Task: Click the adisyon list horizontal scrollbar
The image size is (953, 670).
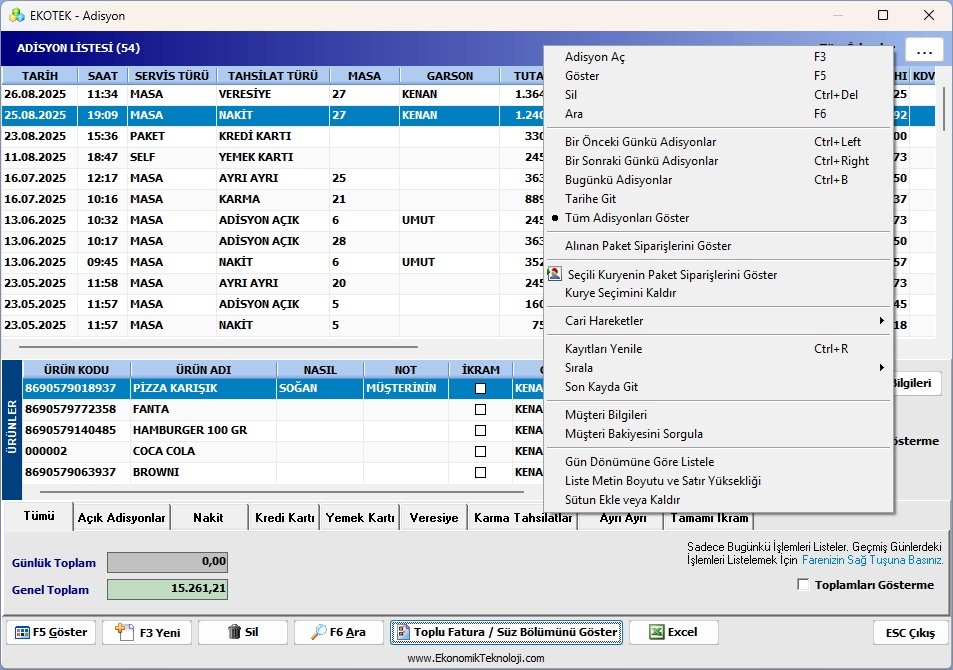Action: [x=218, y=347]
